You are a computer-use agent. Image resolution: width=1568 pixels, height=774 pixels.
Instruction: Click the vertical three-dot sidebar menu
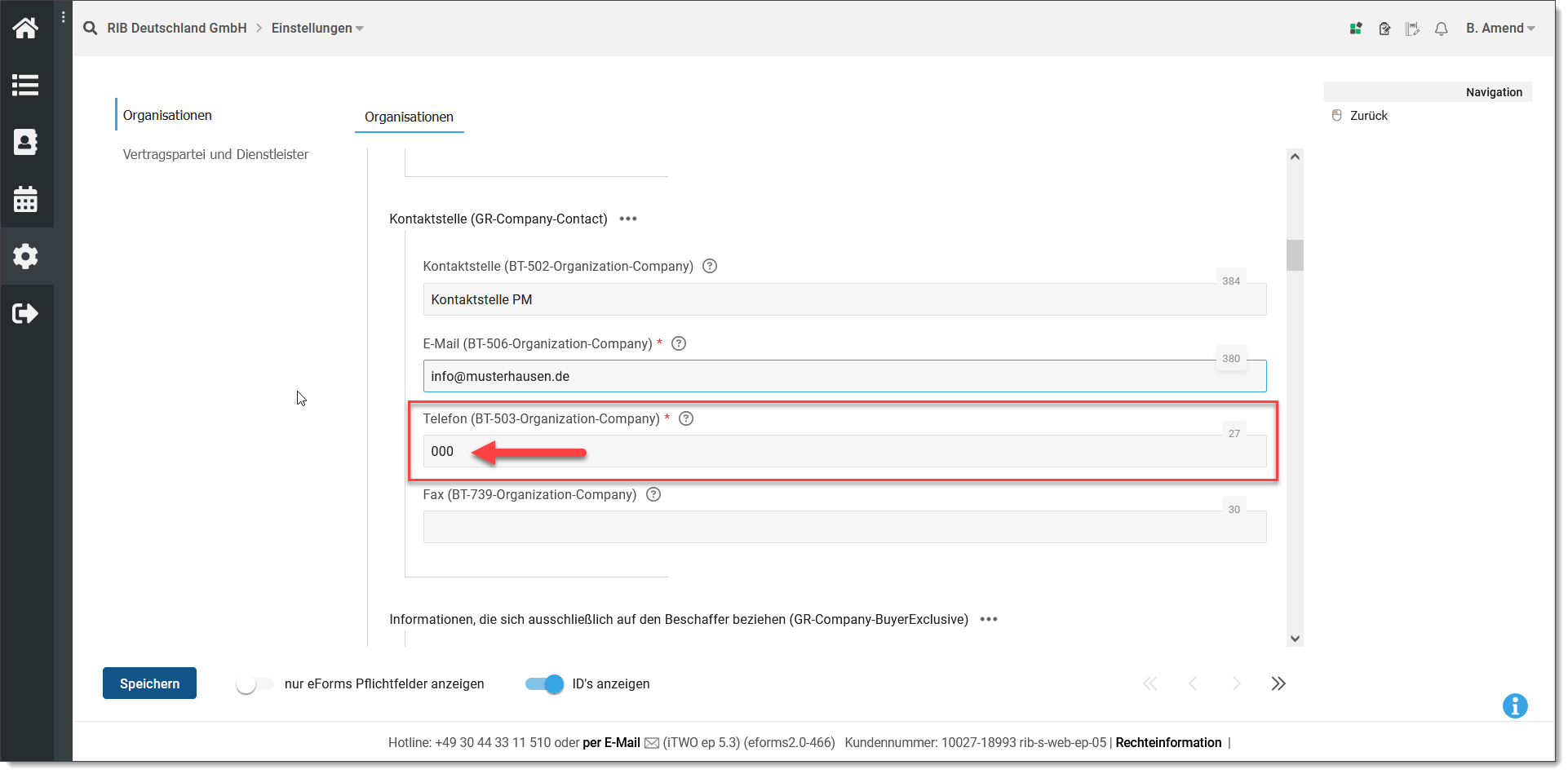coord(64,17)
